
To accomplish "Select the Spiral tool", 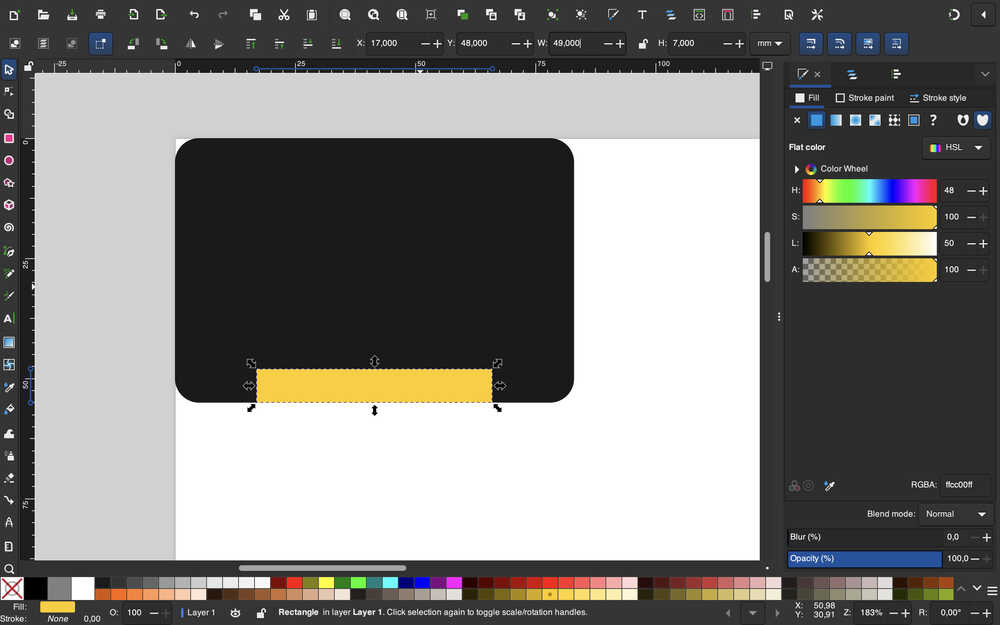I will tap(9, 228).
